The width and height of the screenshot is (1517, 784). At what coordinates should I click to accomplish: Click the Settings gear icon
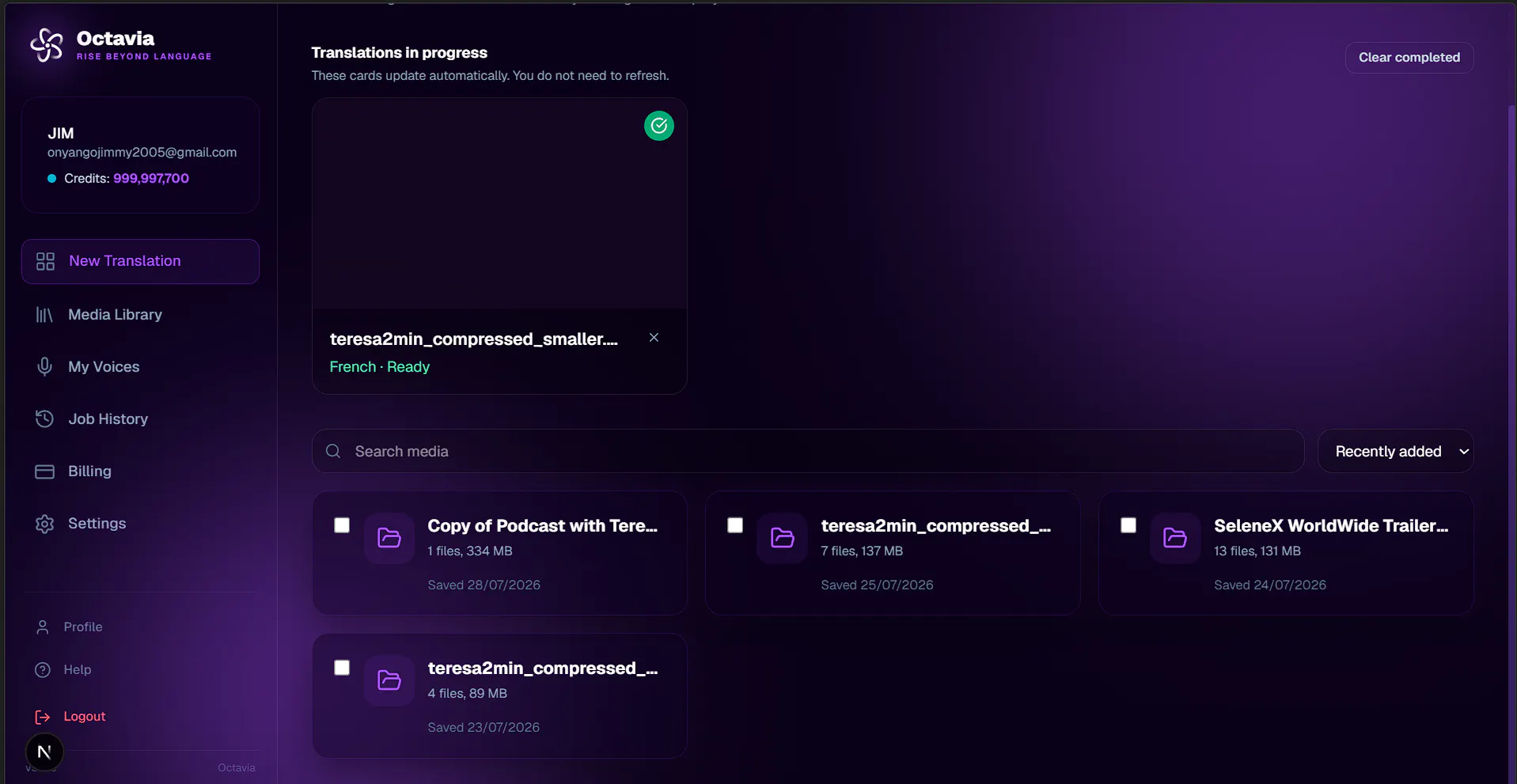click(x=44, y=524)
